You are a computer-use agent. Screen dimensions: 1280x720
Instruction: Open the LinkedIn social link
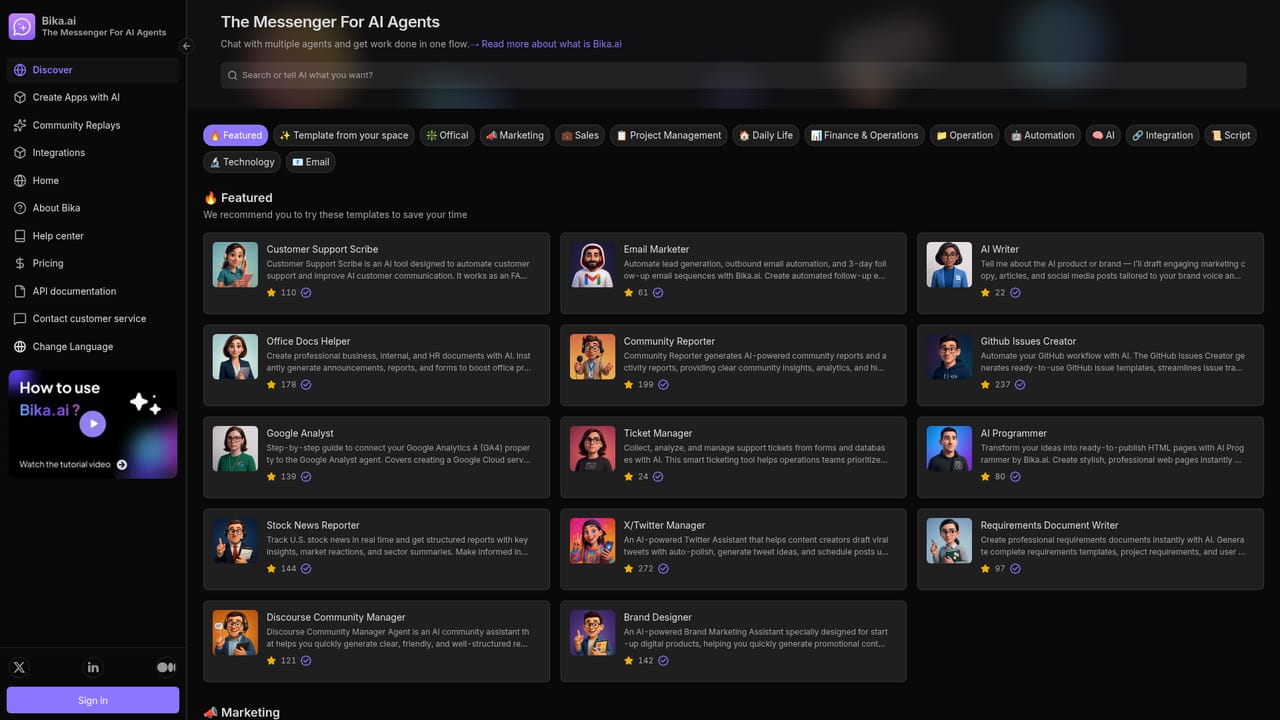[x=93, y=667]
